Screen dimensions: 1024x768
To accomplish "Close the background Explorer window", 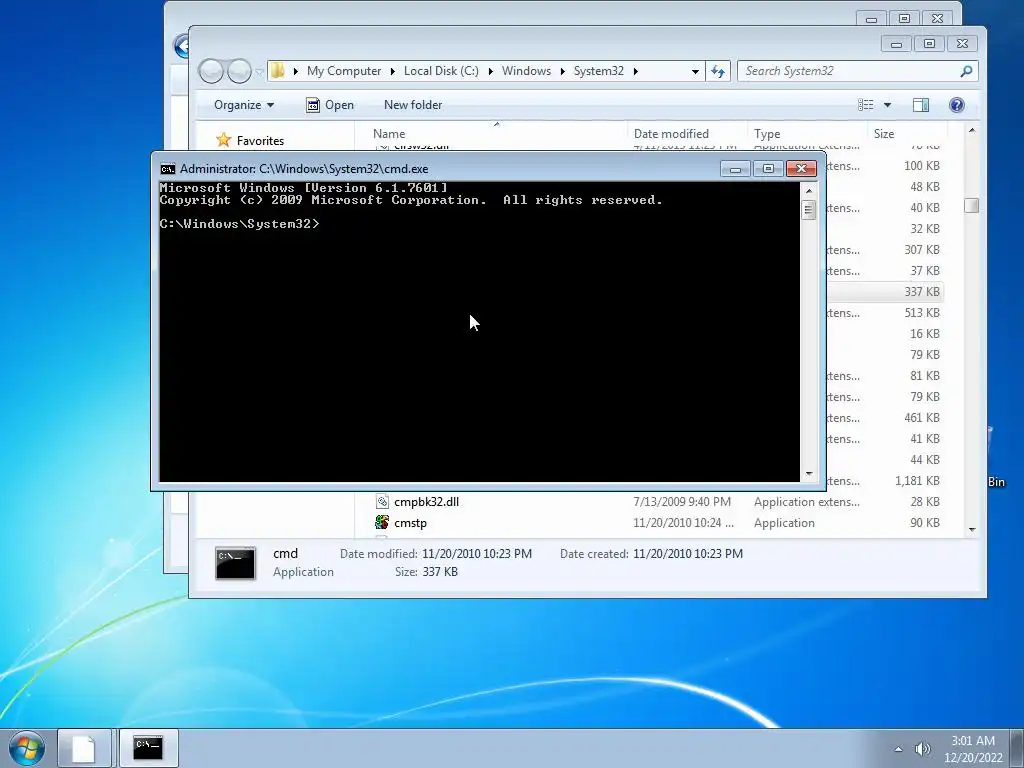I will 937,19.
